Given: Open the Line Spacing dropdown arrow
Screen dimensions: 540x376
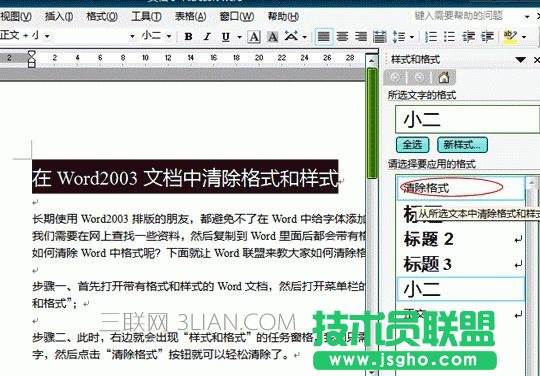Looking at the screenshot, I should [x=412, y=37].
